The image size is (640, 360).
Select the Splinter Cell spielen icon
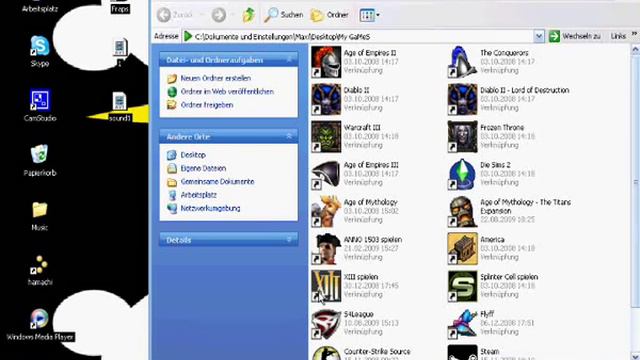(x=462, y=286)
